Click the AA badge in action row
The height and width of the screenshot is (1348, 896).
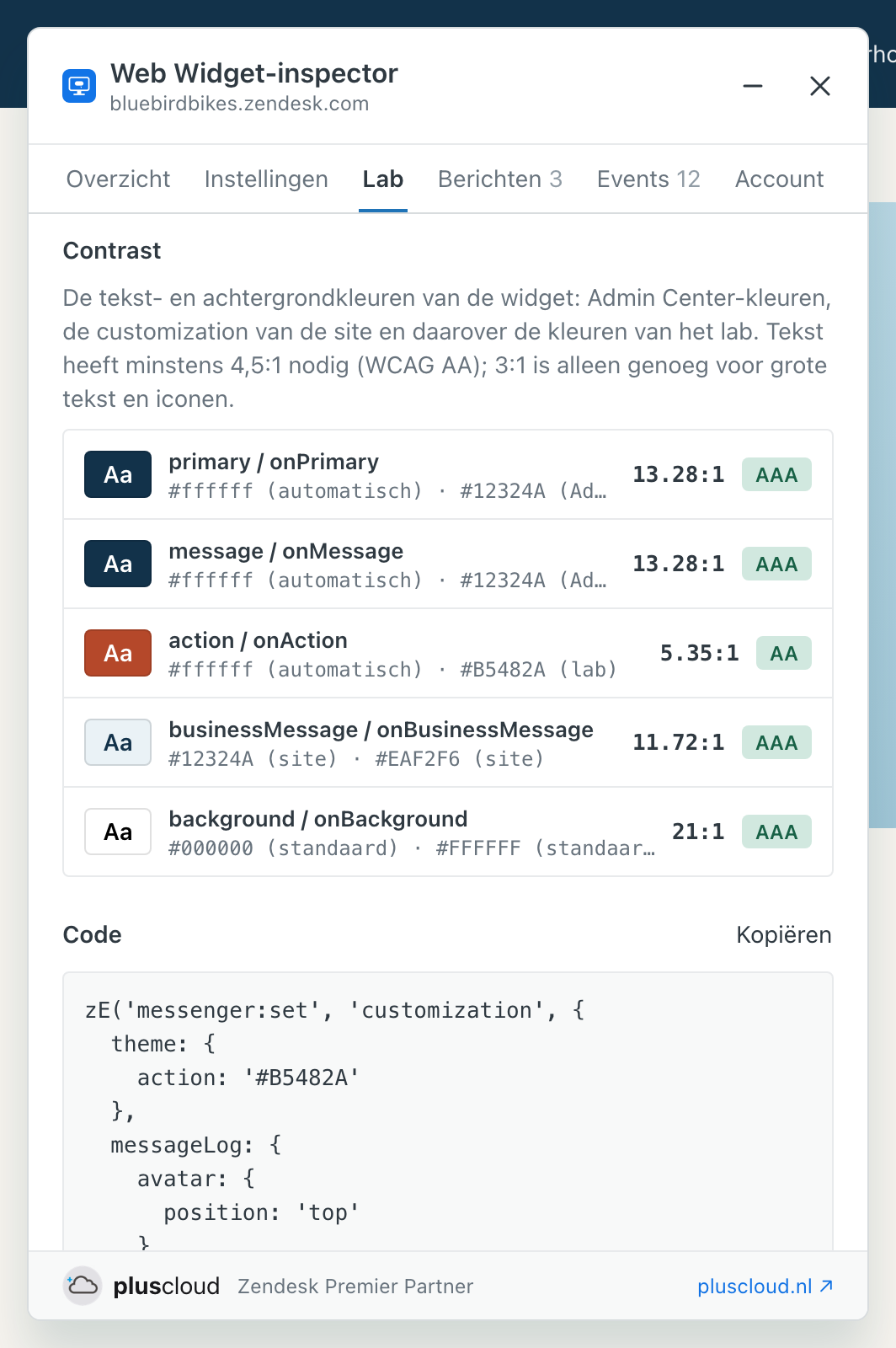tap(783, 653)
